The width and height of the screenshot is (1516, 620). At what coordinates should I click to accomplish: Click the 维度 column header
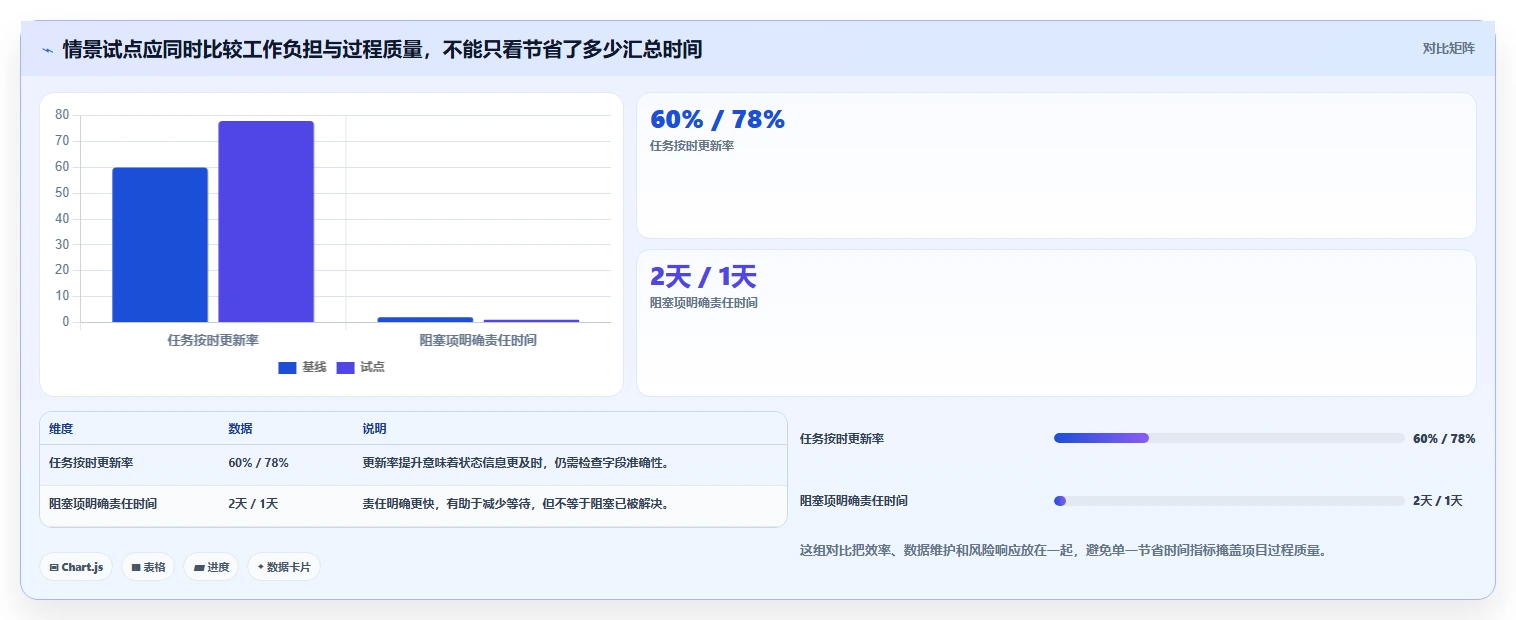(61, 429)
